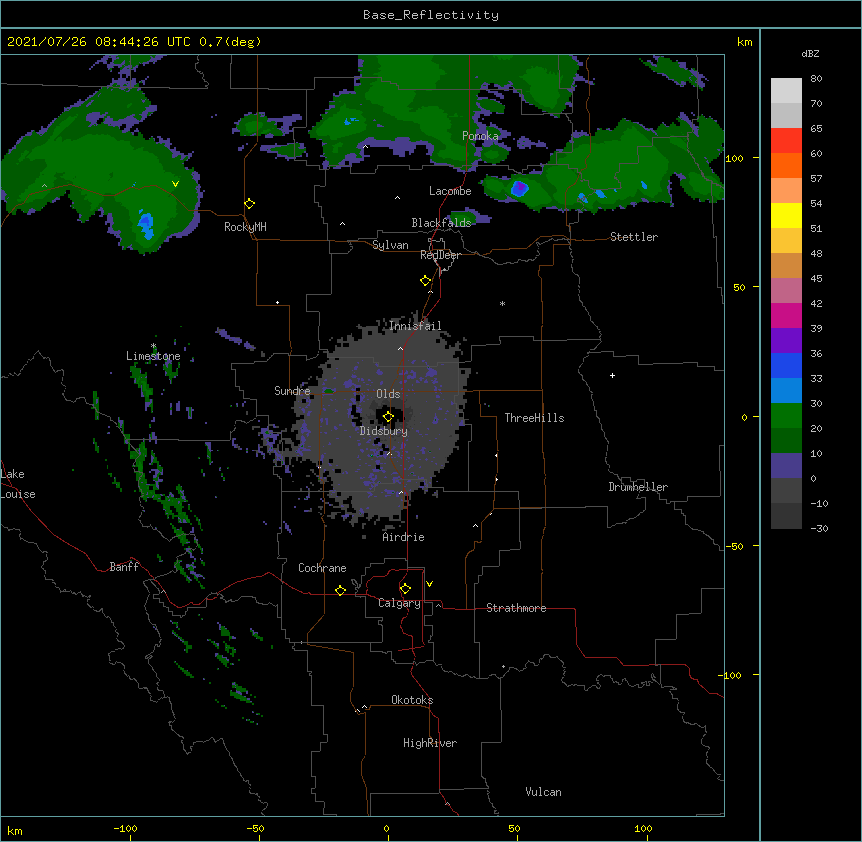Screen dimensions: 862x842
Task: Click the HighRiver town label
Action: click(430, 743)
